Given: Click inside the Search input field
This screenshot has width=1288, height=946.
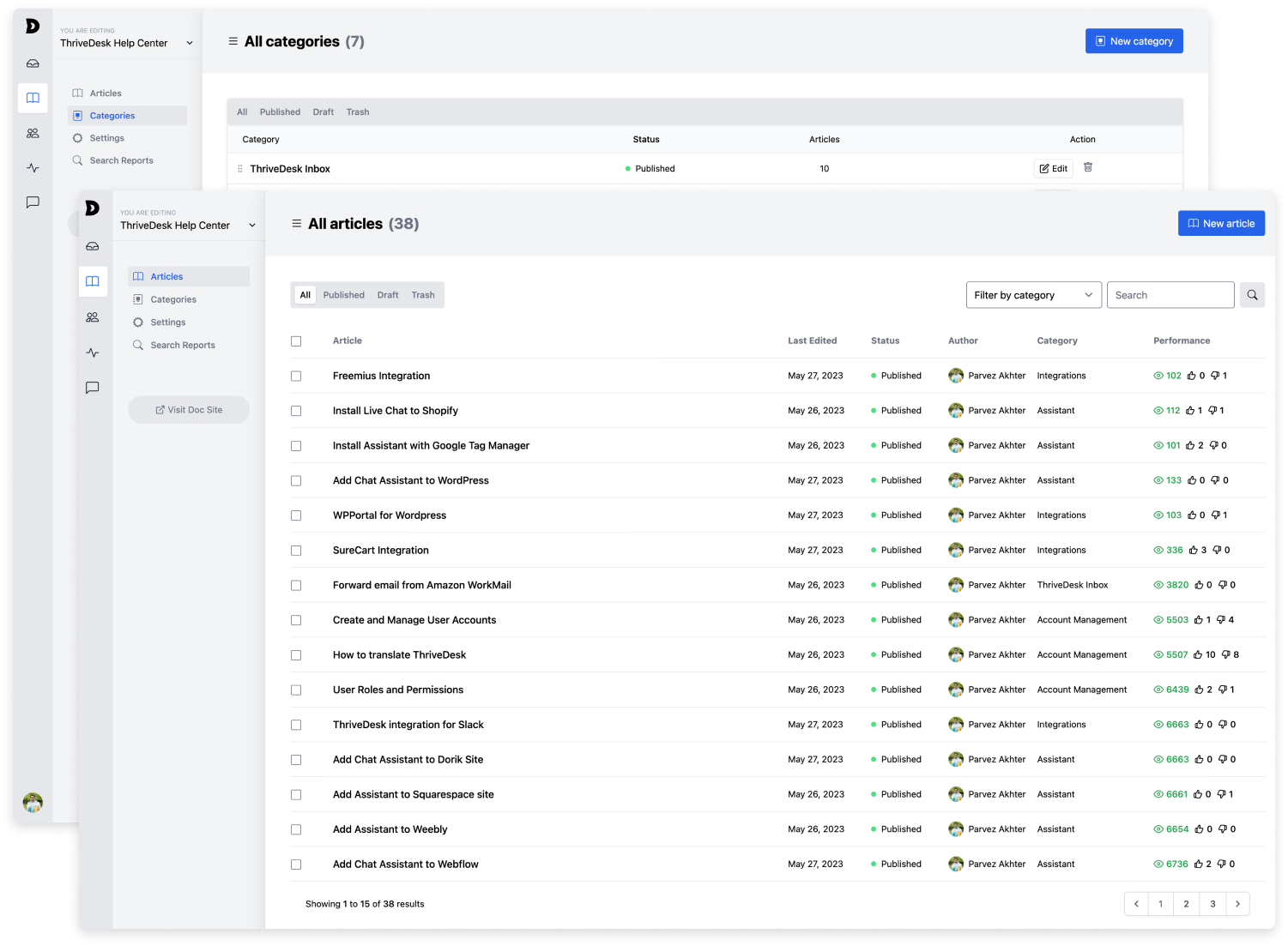Looking at the screenshot, I should 1170,294.
